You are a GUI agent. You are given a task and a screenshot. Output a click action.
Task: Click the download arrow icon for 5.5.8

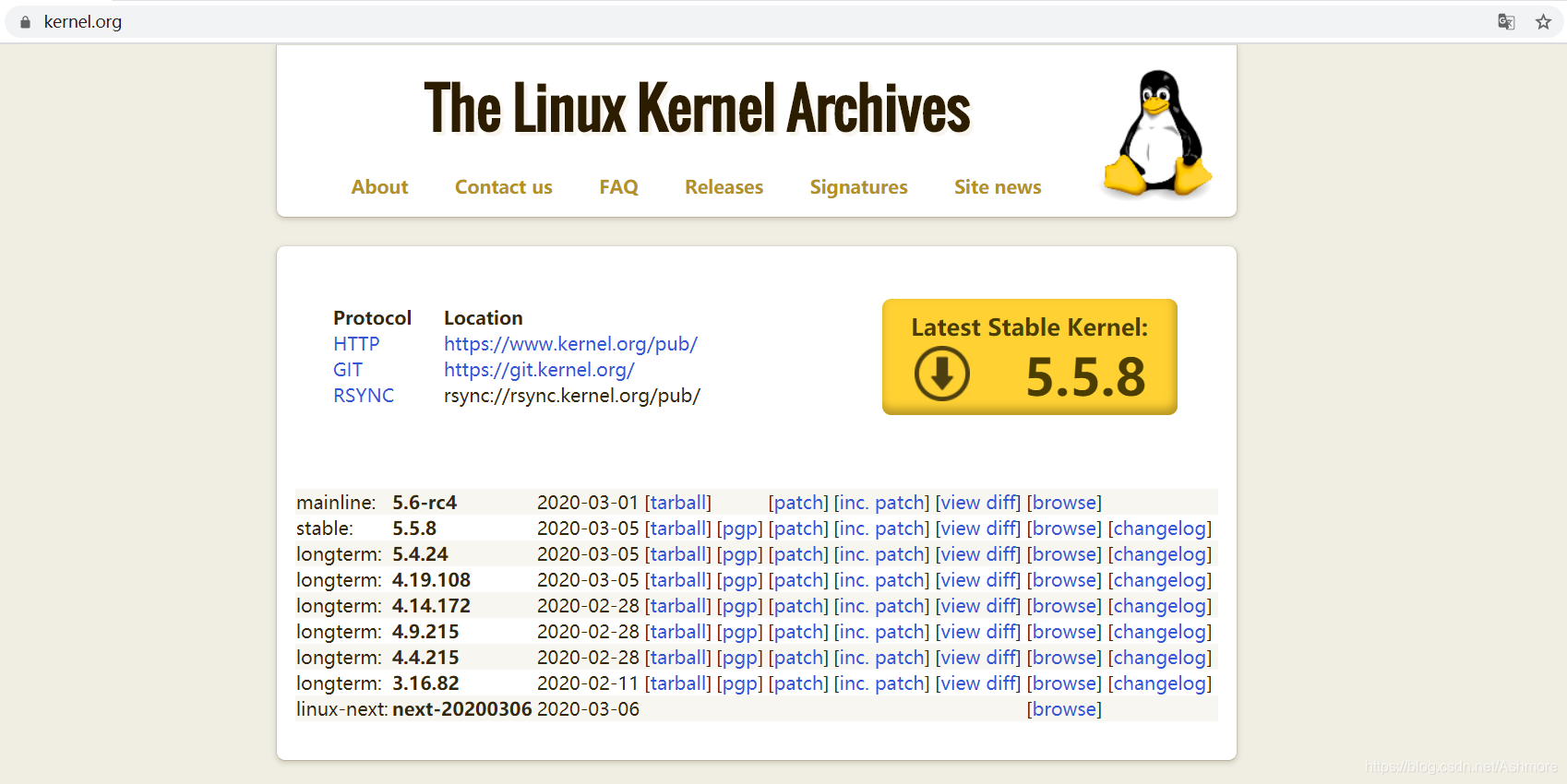coord(941,374)
